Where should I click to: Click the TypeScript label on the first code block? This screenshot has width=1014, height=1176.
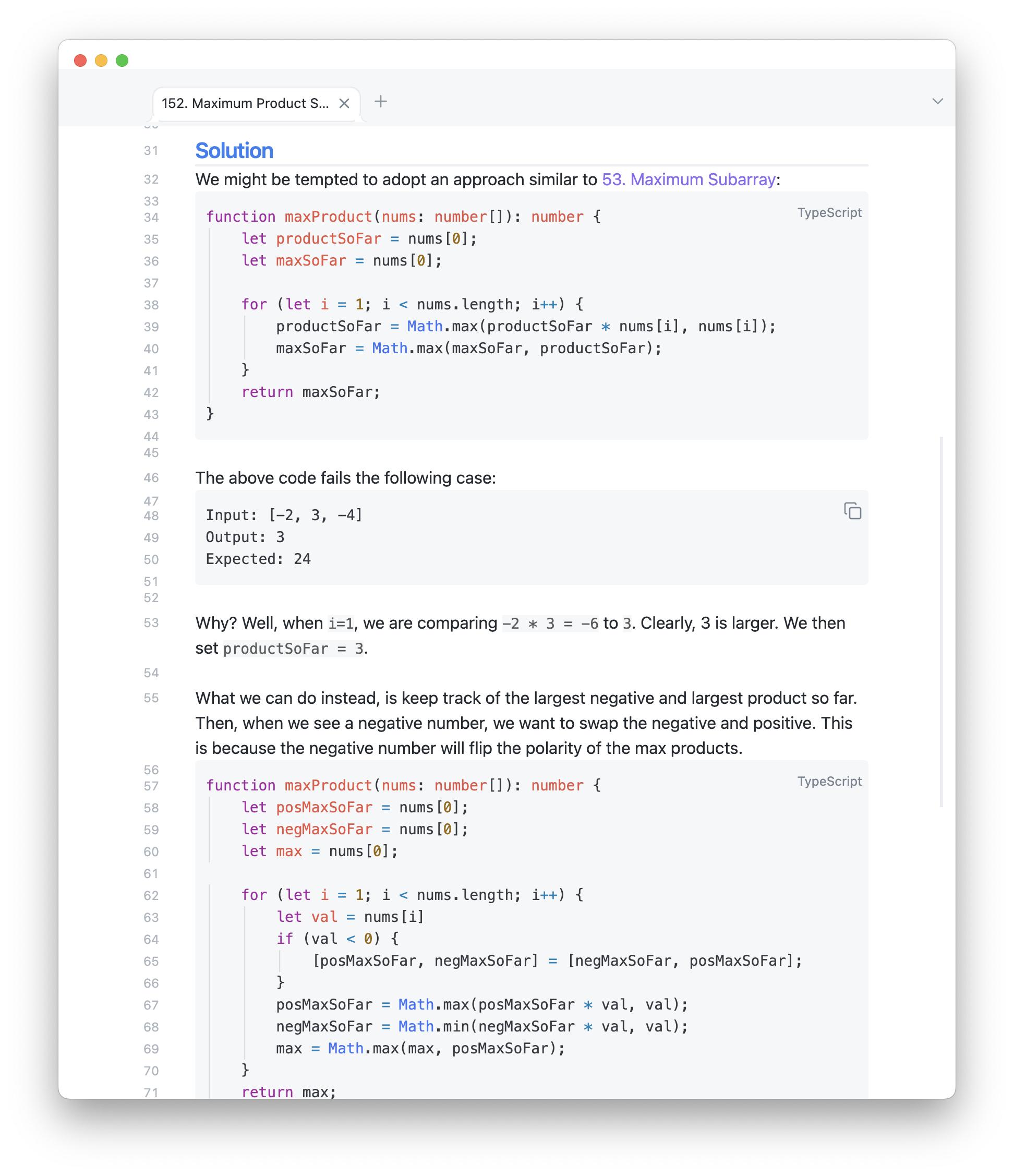point(829,213)
